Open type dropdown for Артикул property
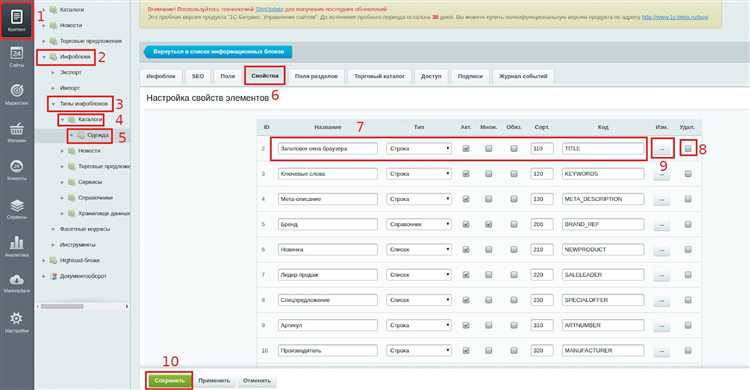Image resolution: width=750 pixels, height=390 pixels. click(419, 325)
